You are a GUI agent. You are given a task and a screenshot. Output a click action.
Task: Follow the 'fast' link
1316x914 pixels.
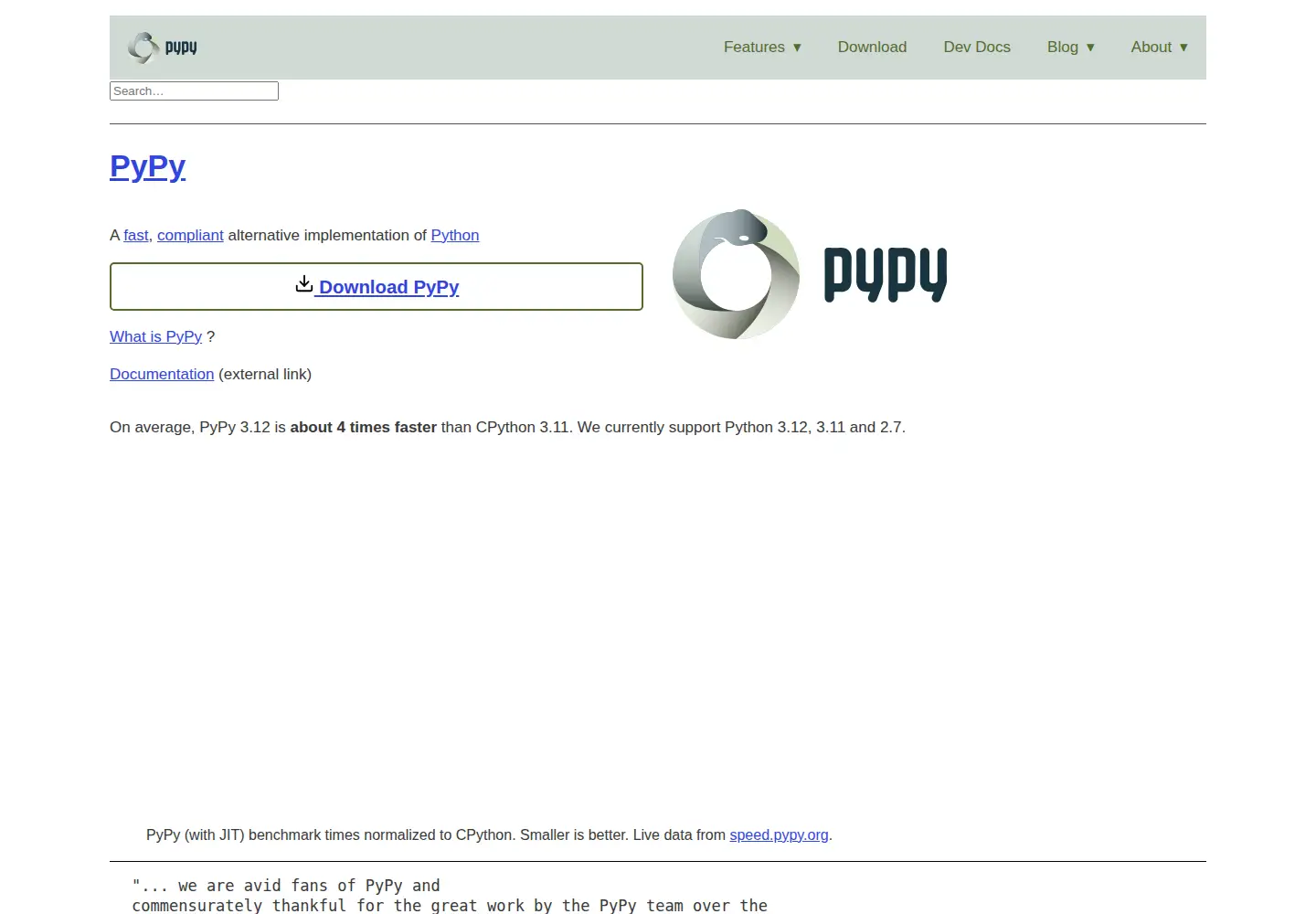136,236
